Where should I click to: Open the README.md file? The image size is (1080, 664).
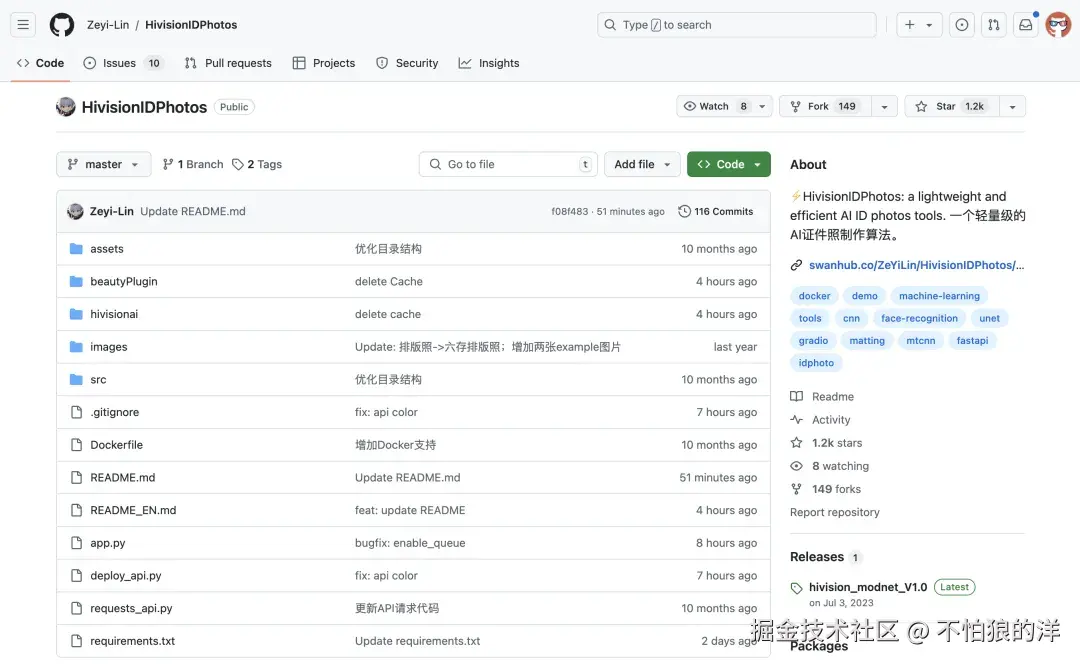[123, 477]
